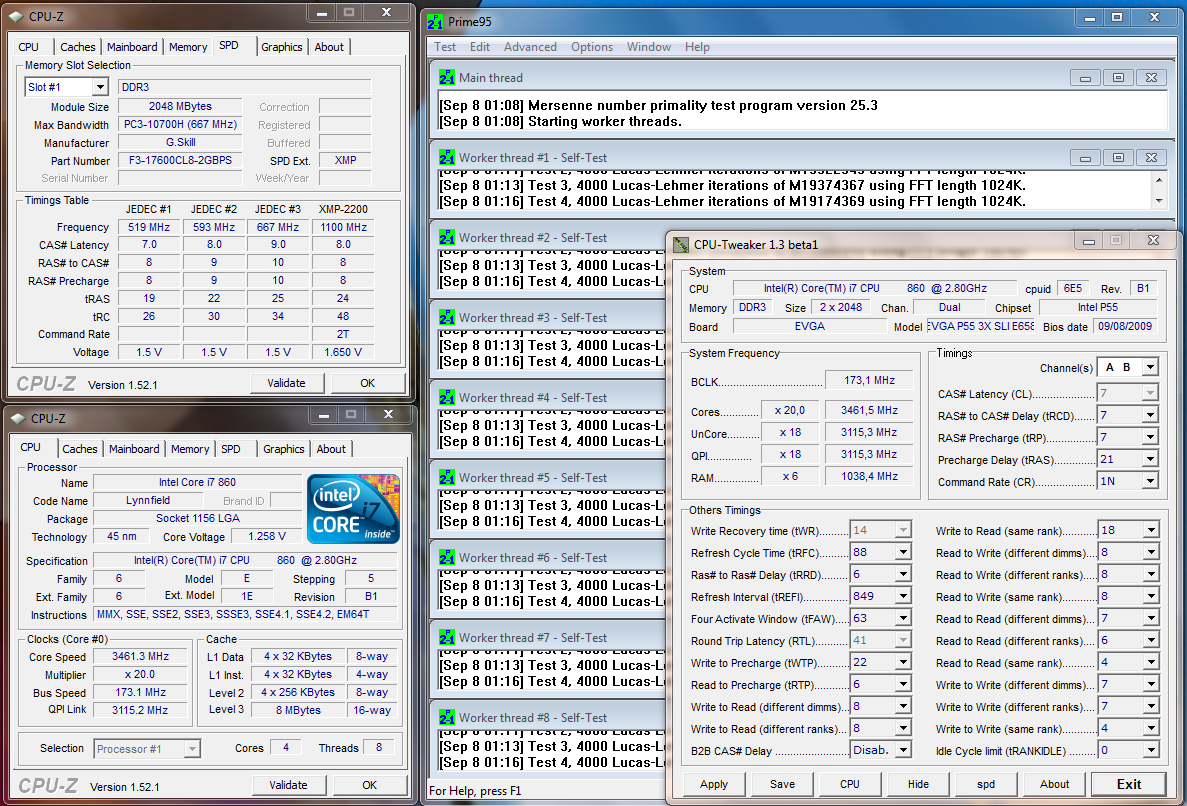Open the Edit menu in Prime95

(x=480, y=47)
